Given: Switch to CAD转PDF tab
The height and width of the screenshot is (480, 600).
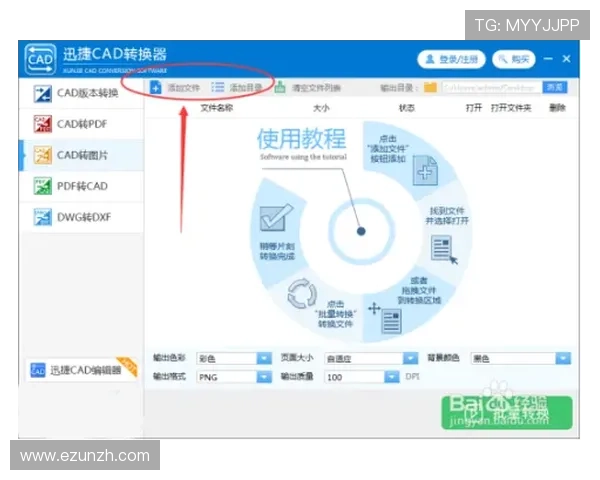Looking at the screenshot, I should point(82,124).
